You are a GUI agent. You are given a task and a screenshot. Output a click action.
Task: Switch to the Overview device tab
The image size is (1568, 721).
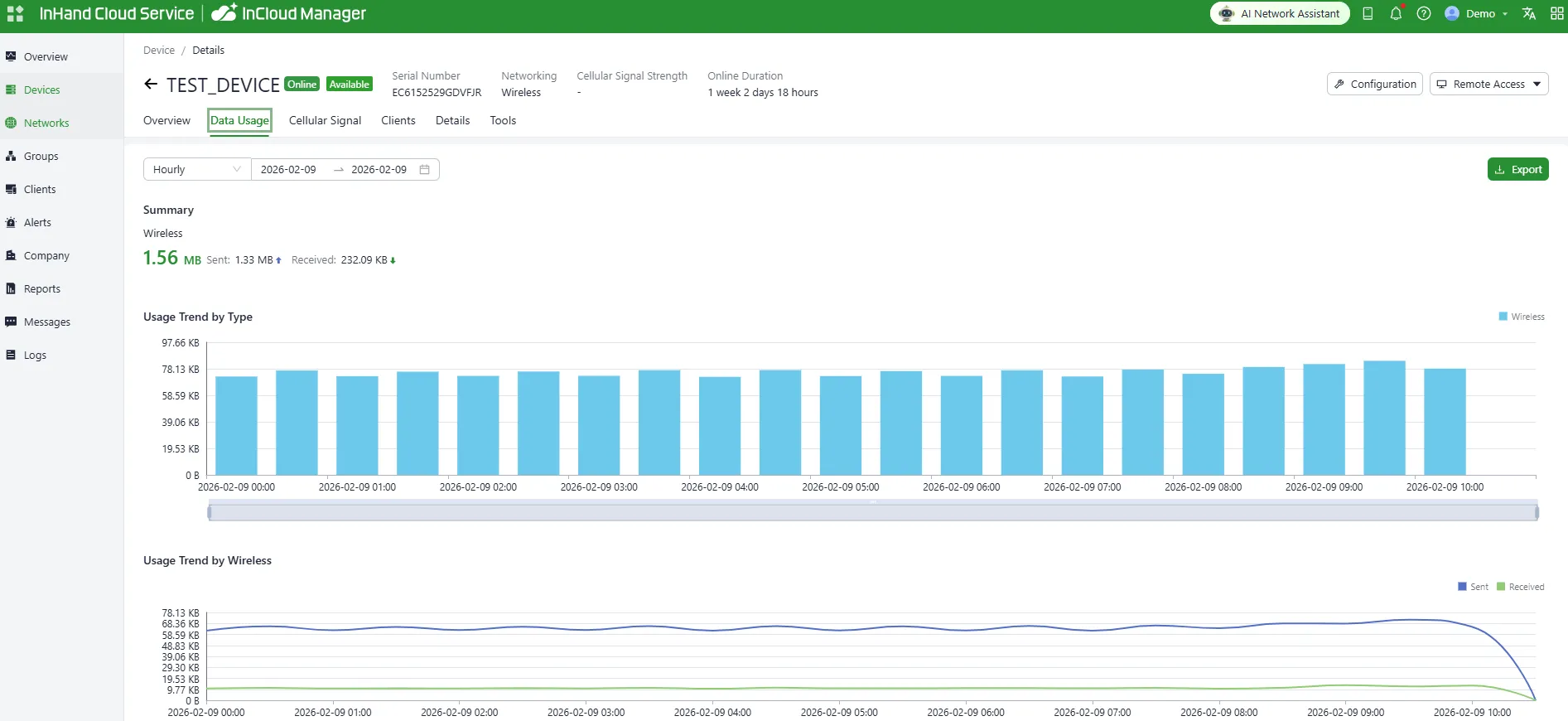tap(166, 120)
